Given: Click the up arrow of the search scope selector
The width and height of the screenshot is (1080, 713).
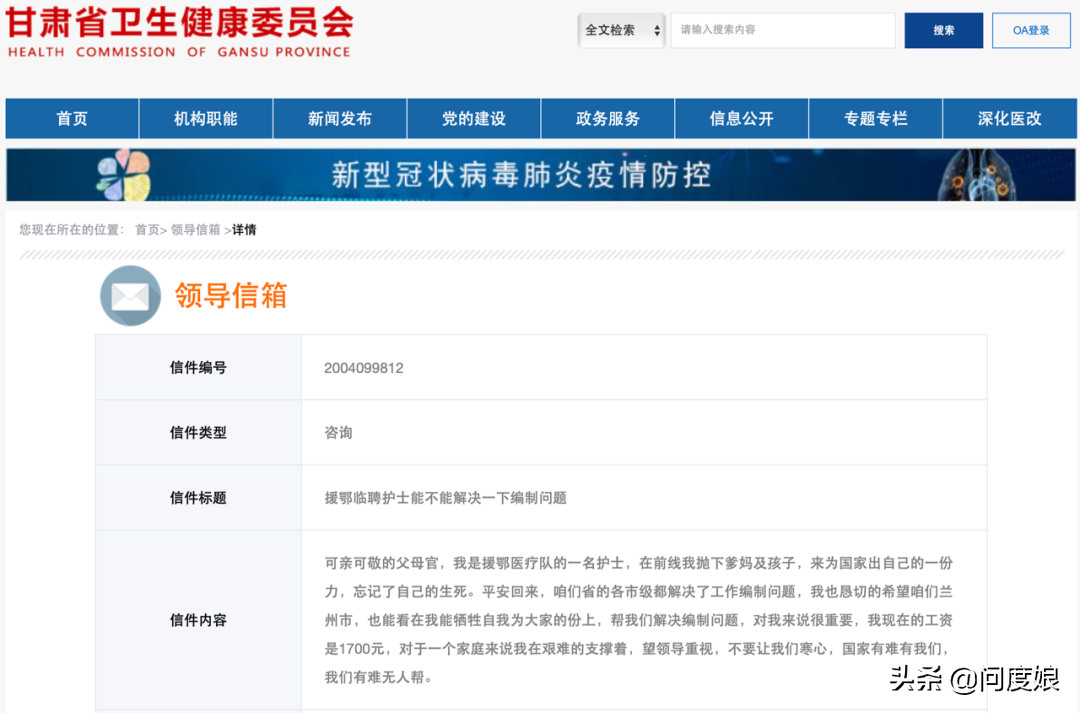Looking at the screenshot, I should click(655, 26).
